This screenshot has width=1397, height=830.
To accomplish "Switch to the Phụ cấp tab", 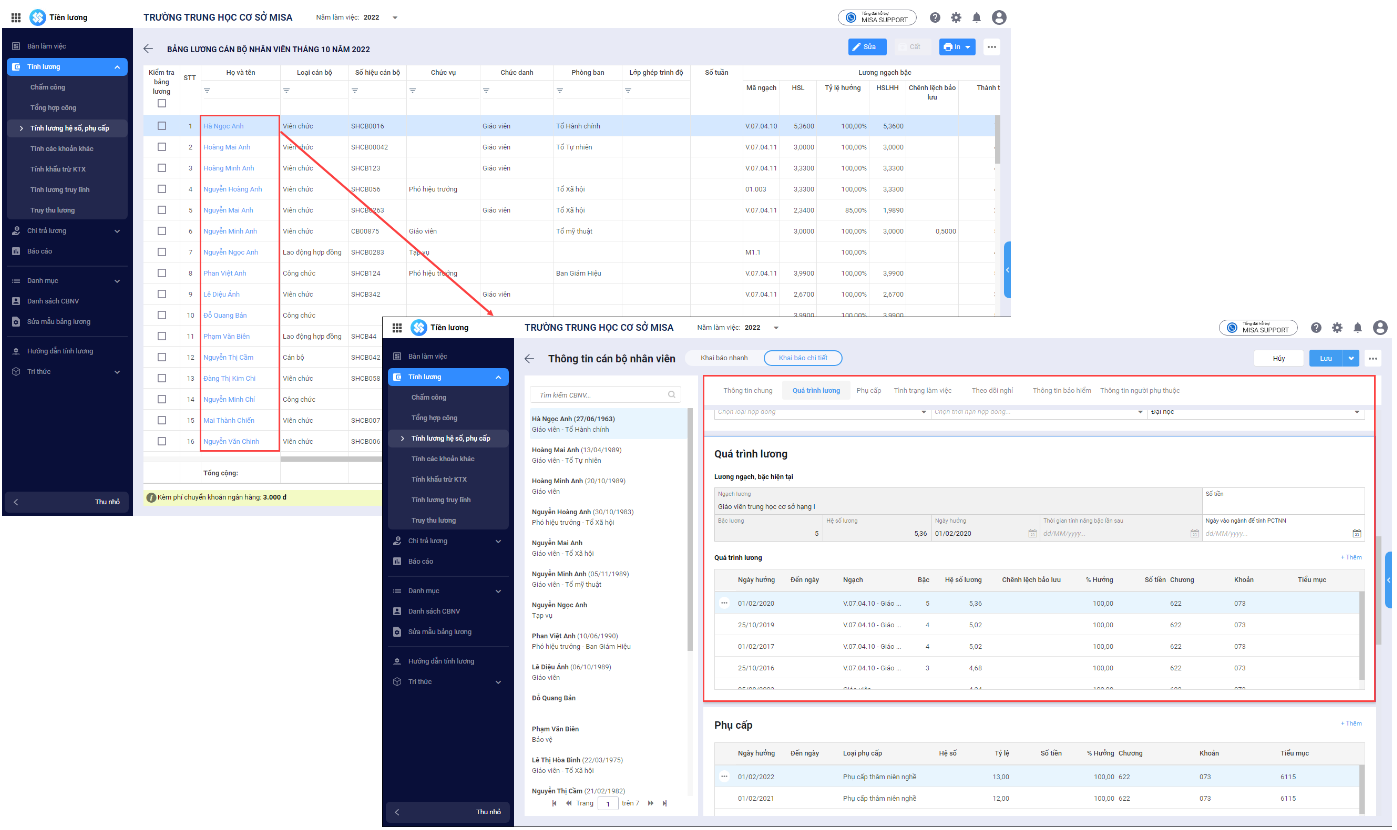I will pos(868,390).
